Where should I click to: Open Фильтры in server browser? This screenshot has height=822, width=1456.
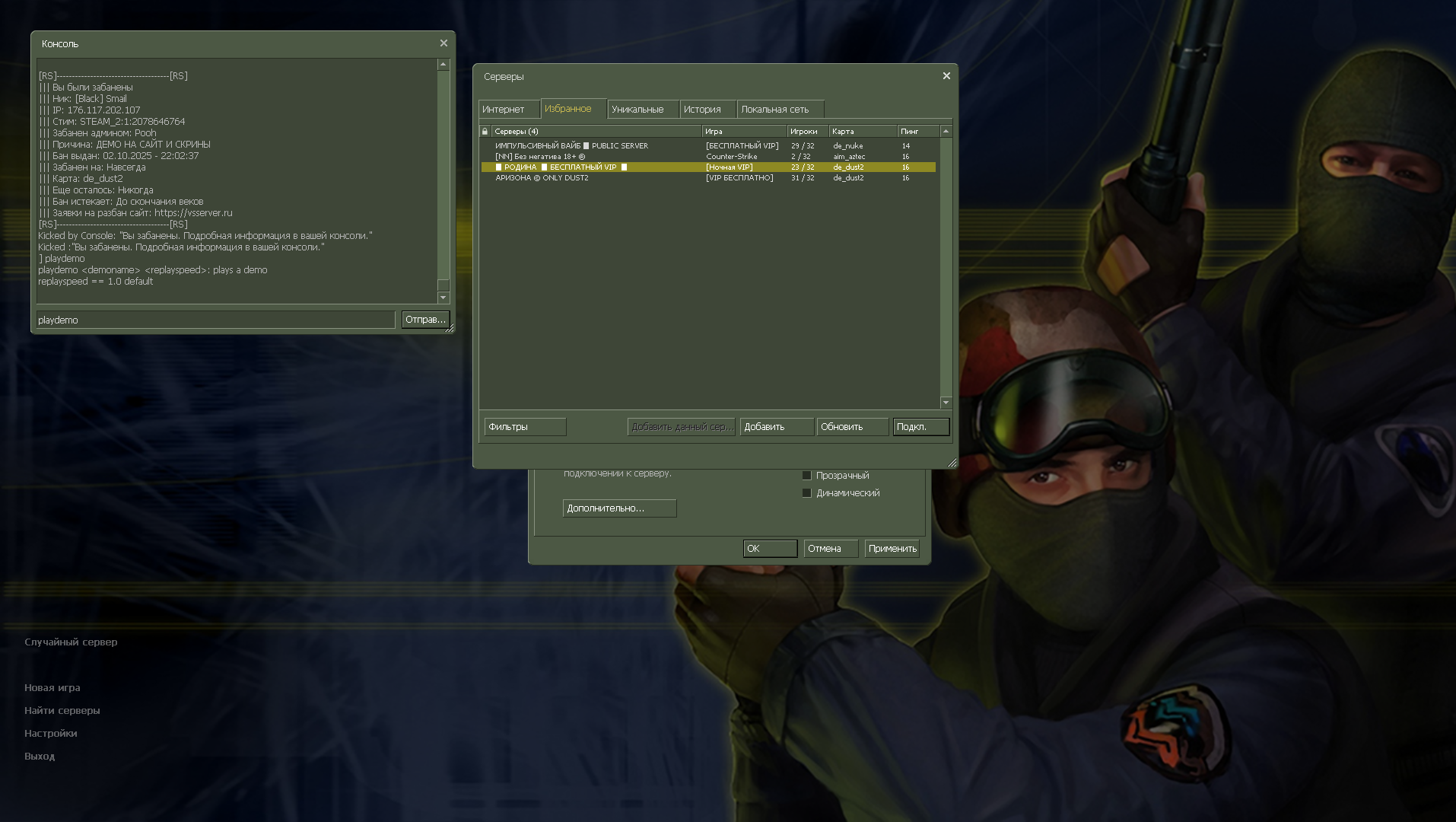pyautogui.click(x=525, y=427)
